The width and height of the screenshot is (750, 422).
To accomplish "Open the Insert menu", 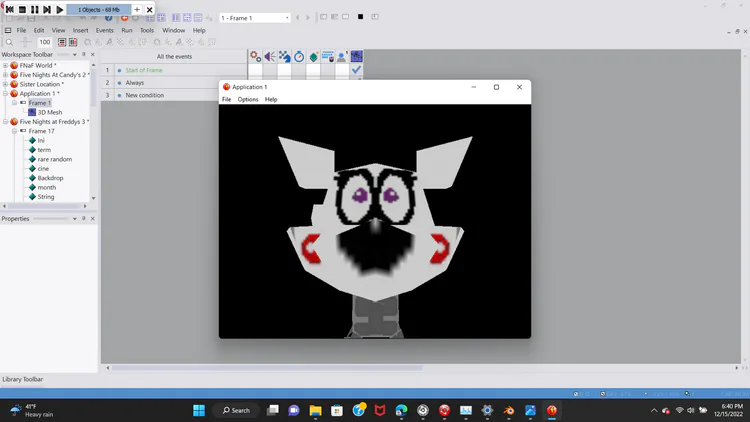I will 80,30.
